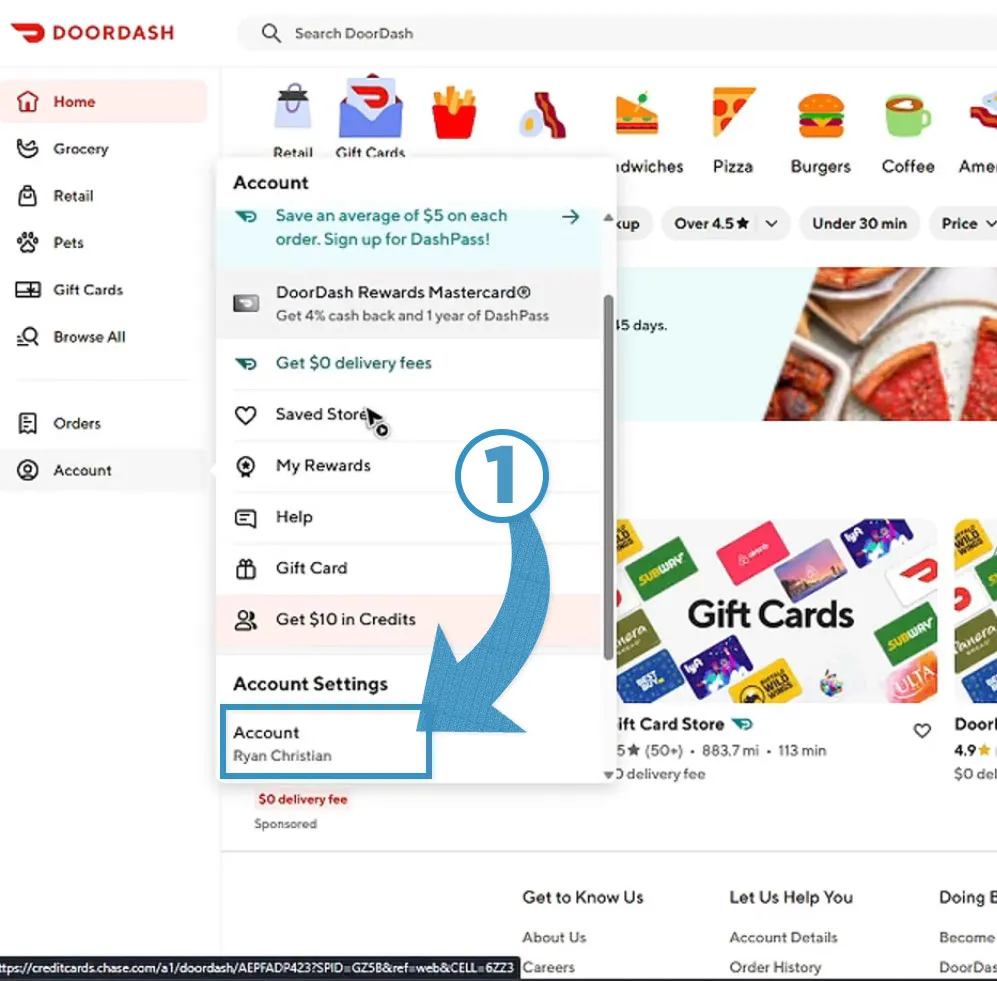Open Pets in the sidebar
997x981 pixels.
point(104,243)
